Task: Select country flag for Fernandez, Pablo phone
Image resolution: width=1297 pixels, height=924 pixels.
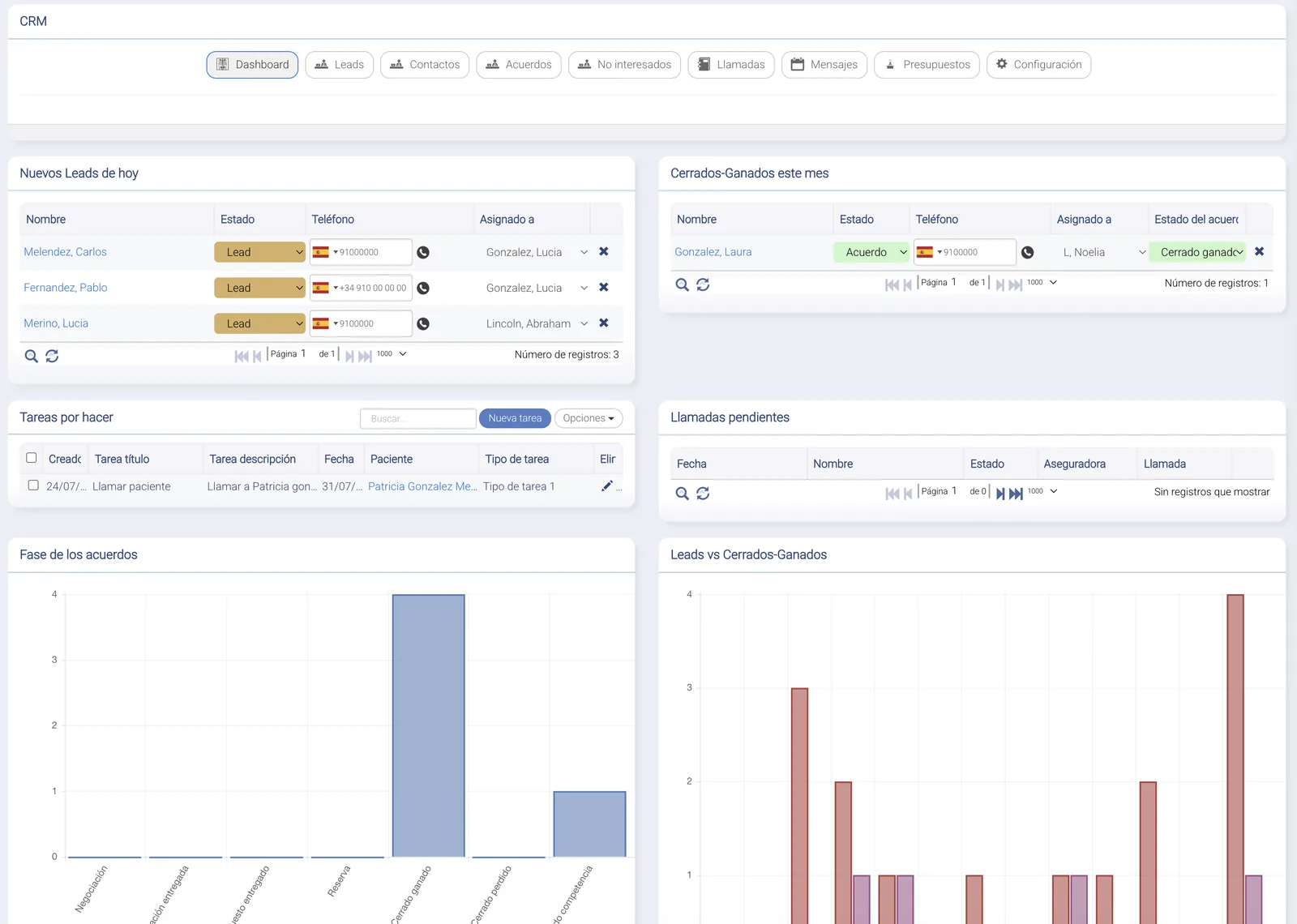Action: click(x=325, y=288)
